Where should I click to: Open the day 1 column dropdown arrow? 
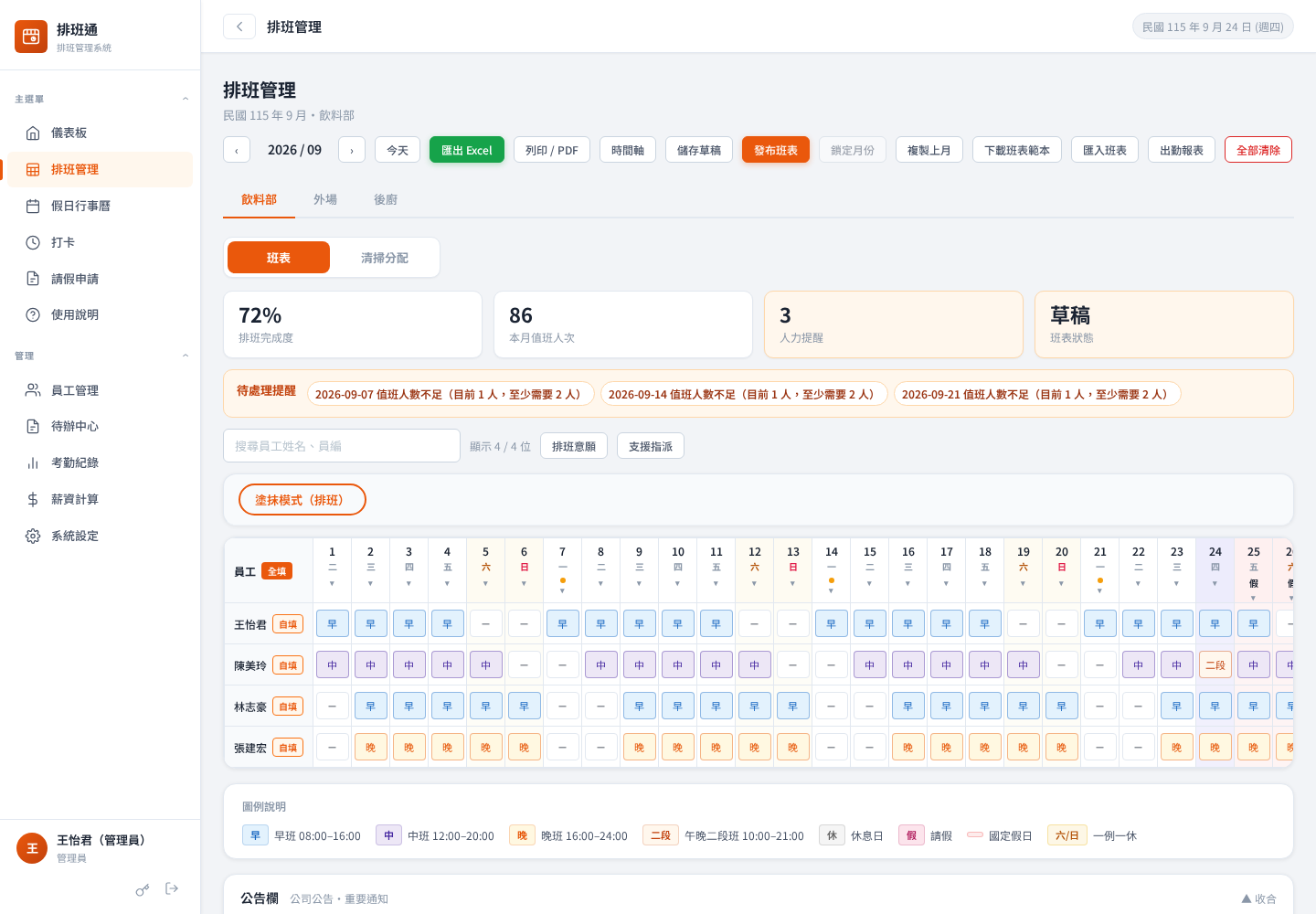(332, 583)
